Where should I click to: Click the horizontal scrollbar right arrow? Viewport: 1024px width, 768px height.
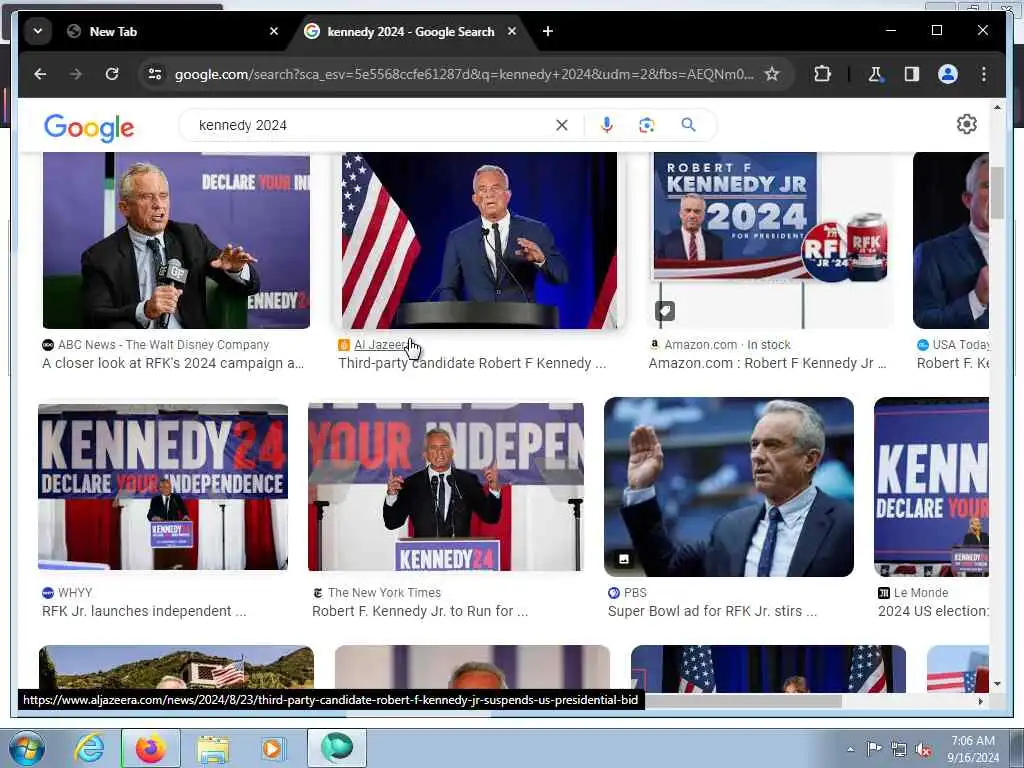click(x=980, y=701)
